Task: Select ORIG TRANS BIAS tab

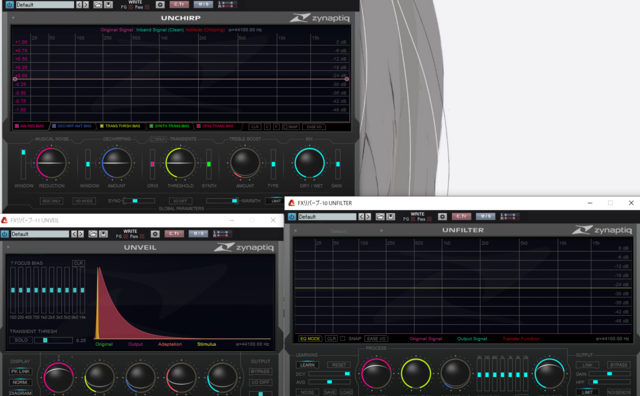Action: (217, 126)
